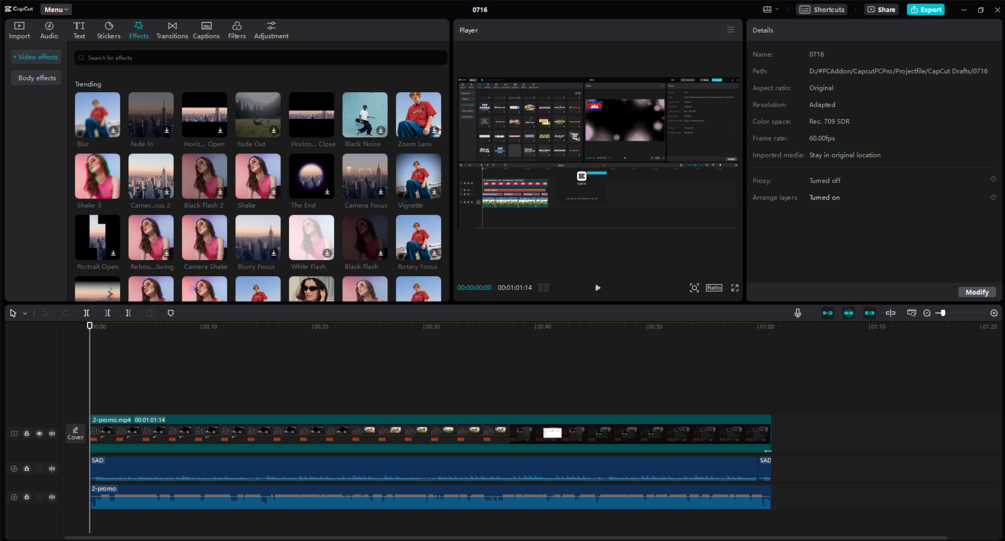This screenshot has height=541, width=1005.
Task: Open the Captions tab
Action: pyautogui.click(x=206, y=30)
